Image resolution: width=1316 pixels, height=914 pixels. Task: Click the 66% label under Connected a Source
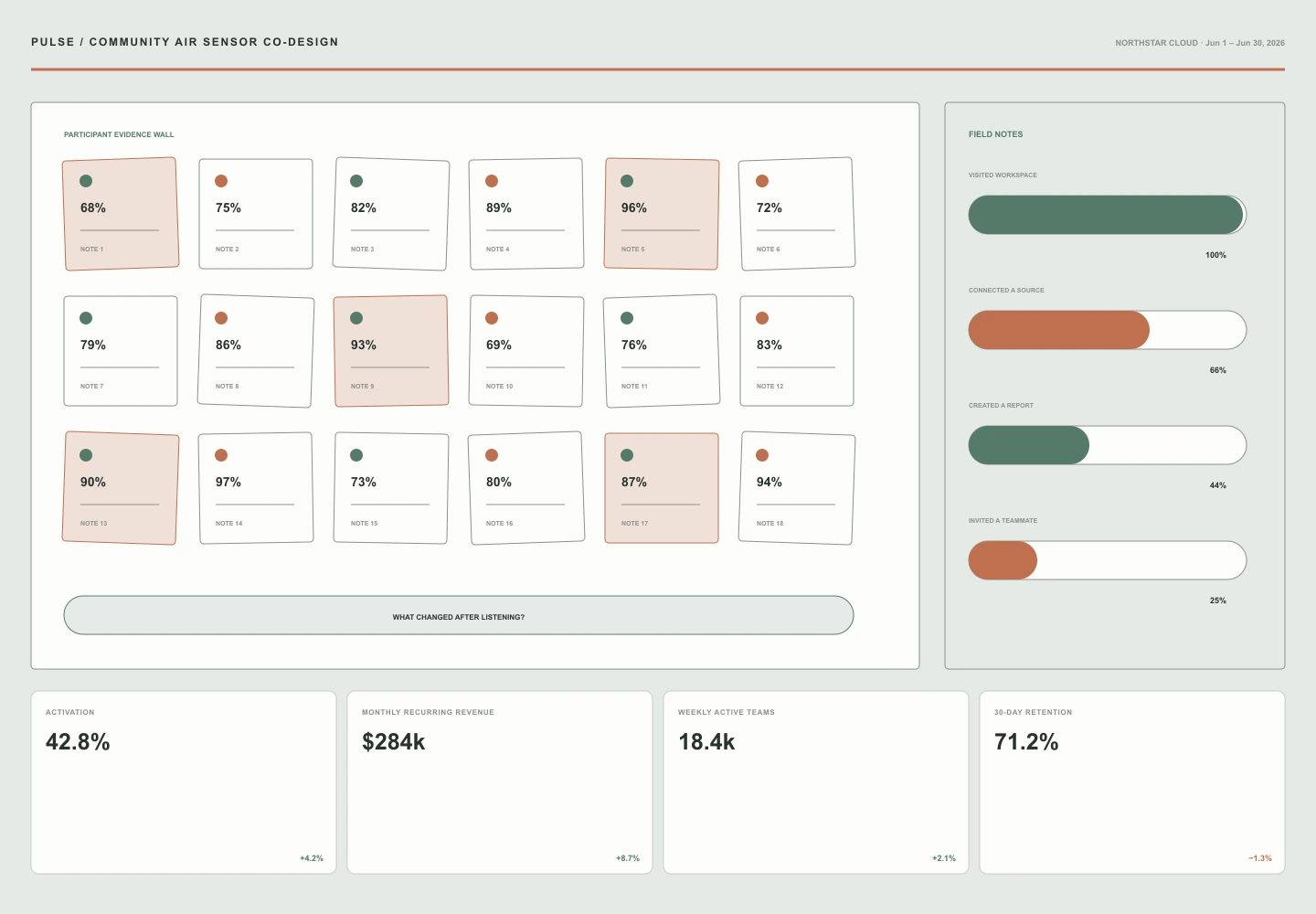click(x=1218, y=370)
